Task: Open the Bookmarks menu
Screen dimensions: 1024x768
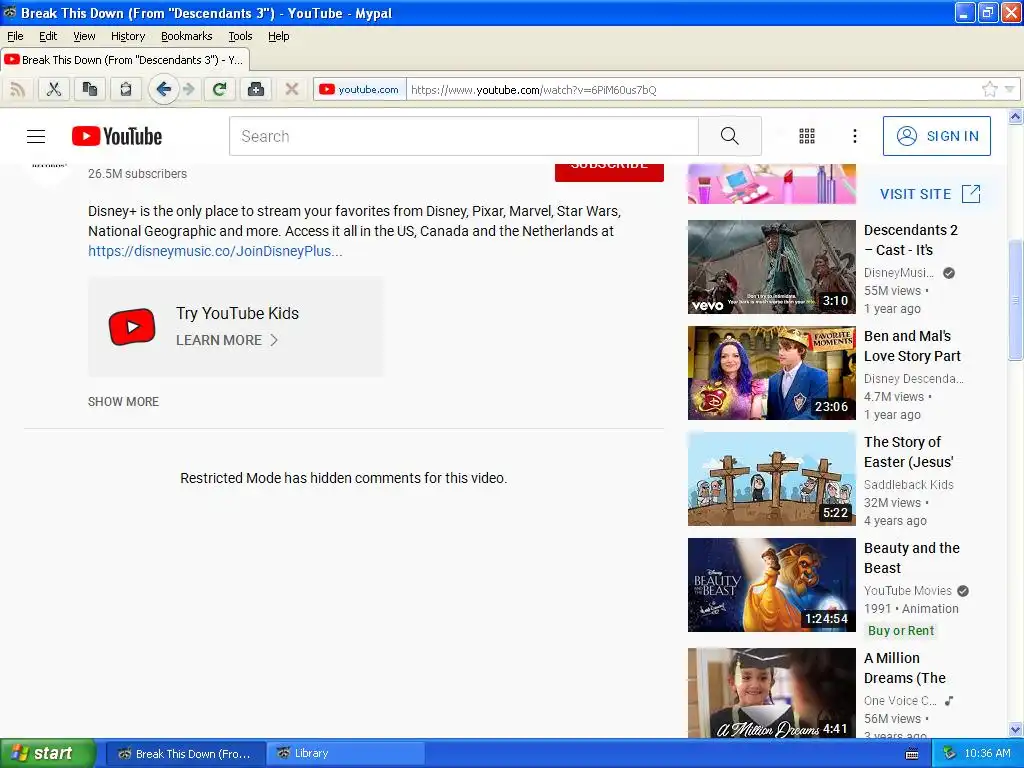Action: [x=186, y=36]
